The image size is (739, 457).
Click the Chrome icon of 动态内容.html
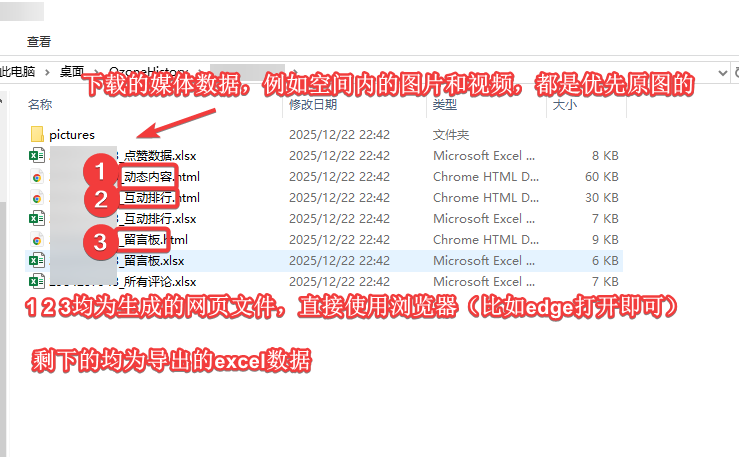pos(37,176)
